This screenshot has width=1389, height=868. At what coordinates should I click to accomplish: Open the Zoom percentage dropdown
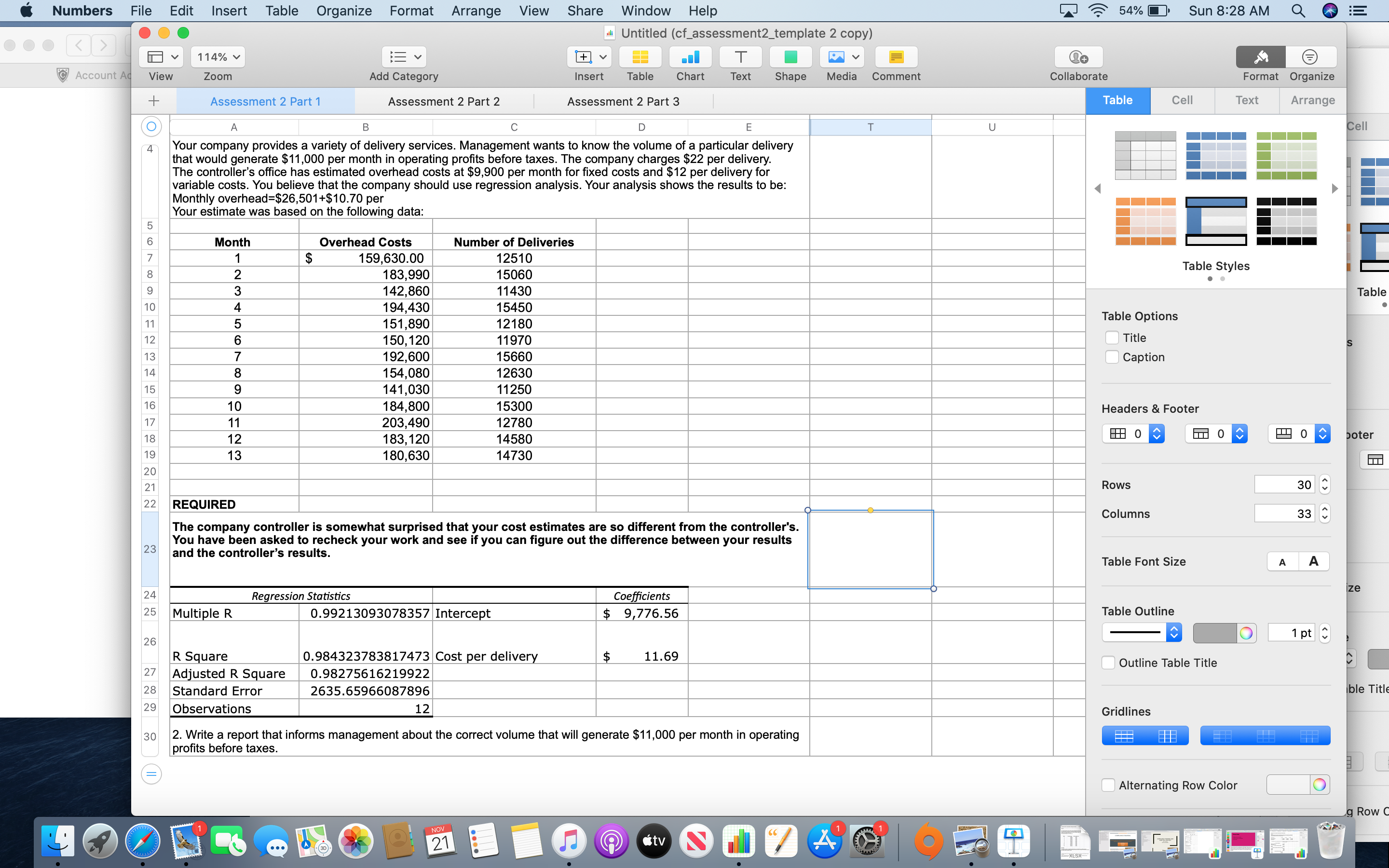pyautogui.click(x=217, y=57)
